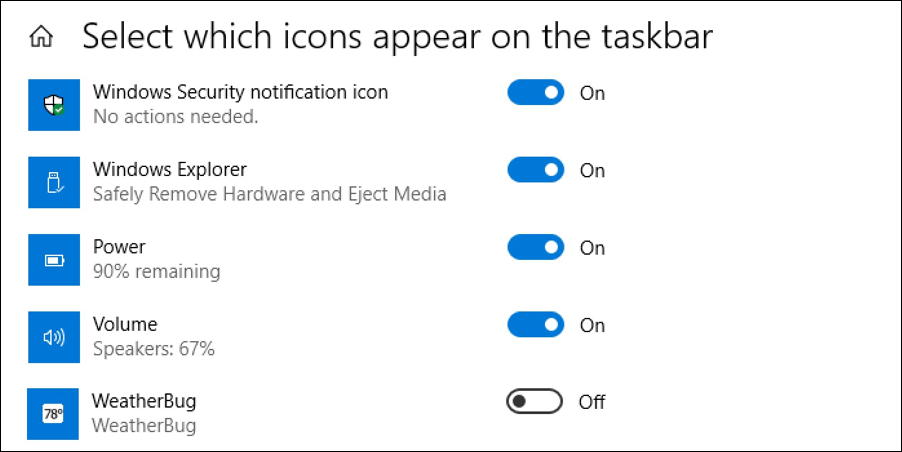This screenshot has height=452, width=902.
Task: Click "Safely Remove Hardware and Eject Media" text
Action: pos(269,194)
